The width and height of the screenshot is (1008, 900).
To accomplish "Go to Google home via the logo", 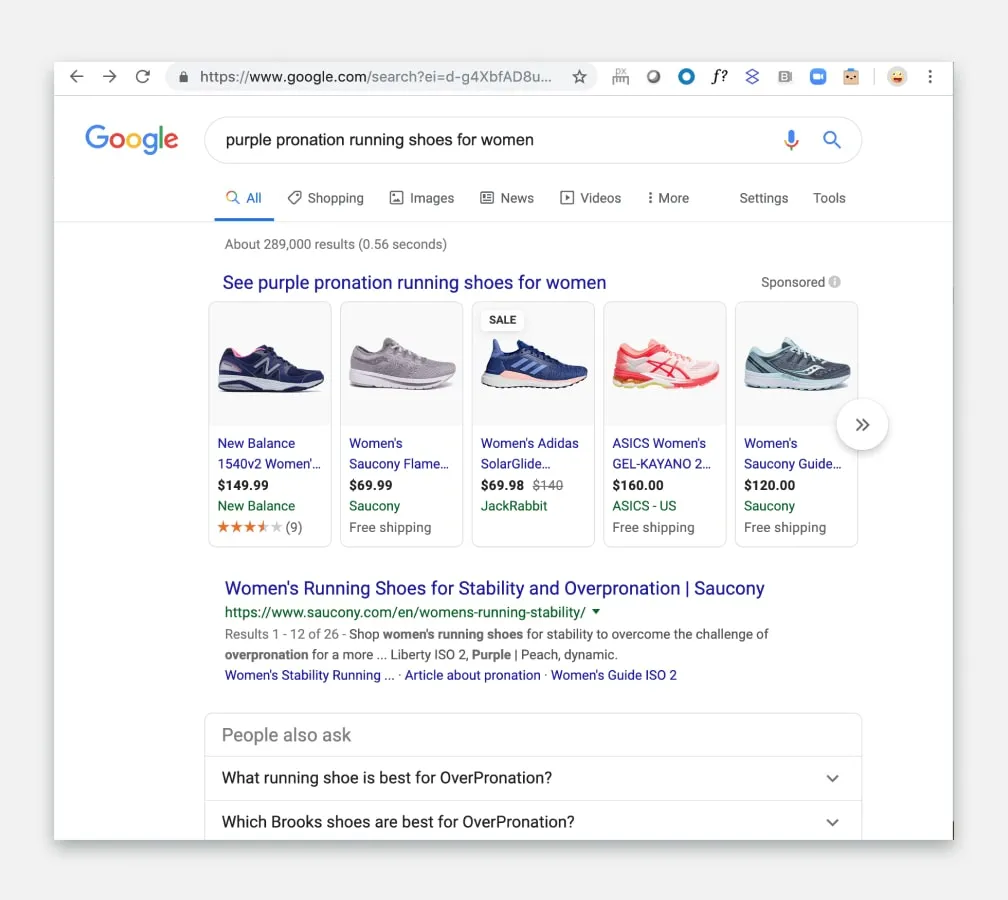I will tap(132, 140).
